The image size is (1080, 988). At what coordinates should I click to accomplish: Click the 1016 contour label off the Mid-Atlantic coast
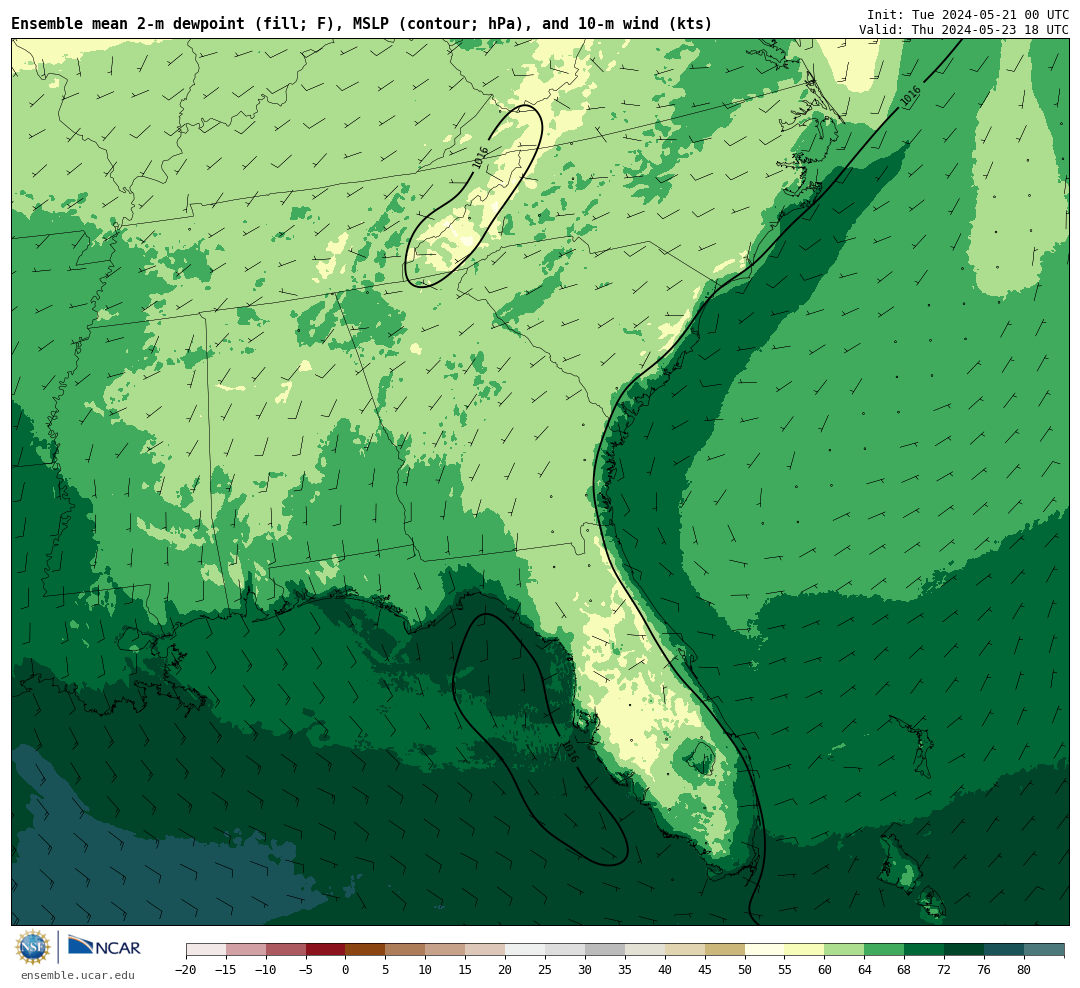pos(911,96)
